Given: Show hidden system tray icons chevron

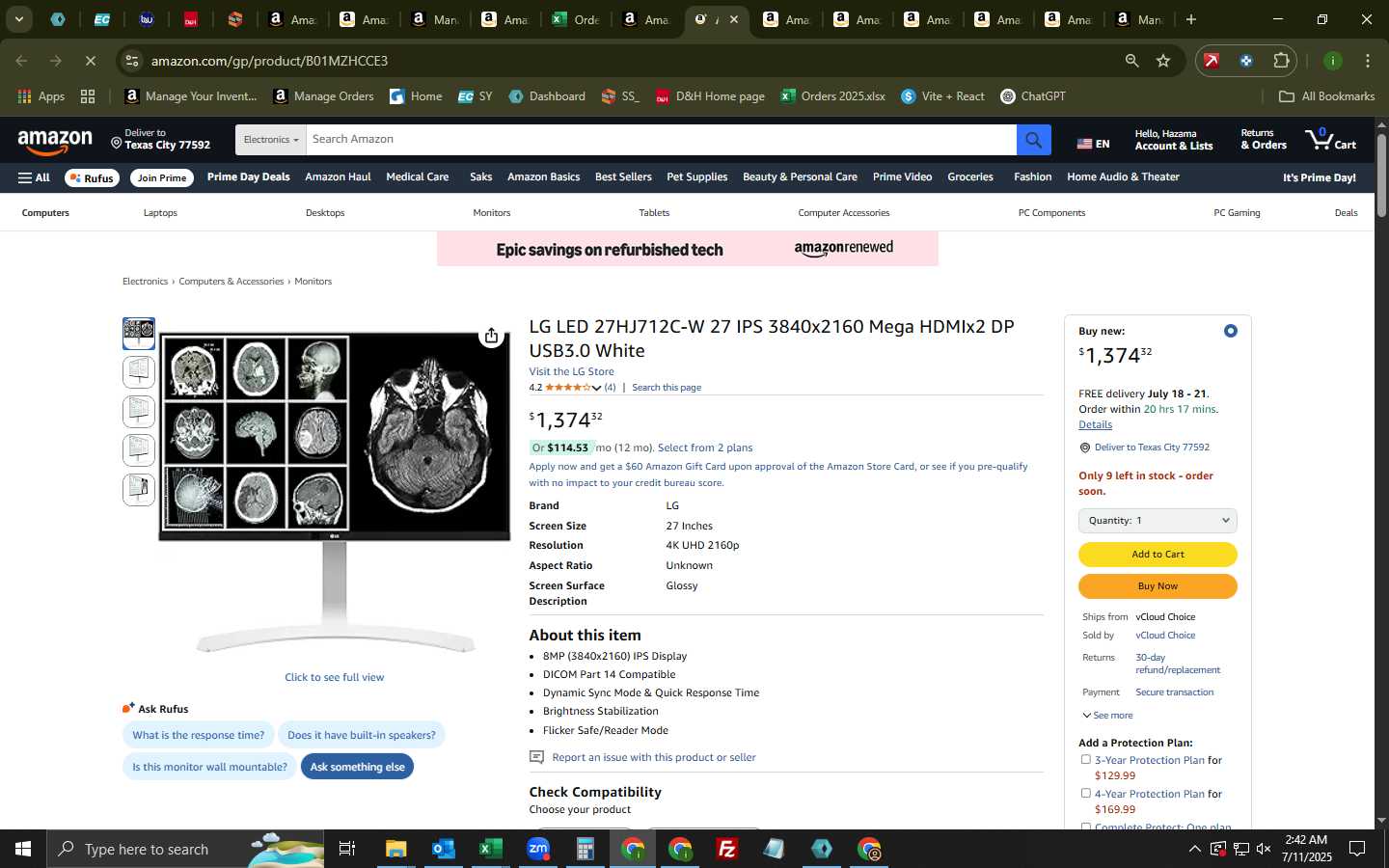Looking at the screenshot, I should (1194, 849).
